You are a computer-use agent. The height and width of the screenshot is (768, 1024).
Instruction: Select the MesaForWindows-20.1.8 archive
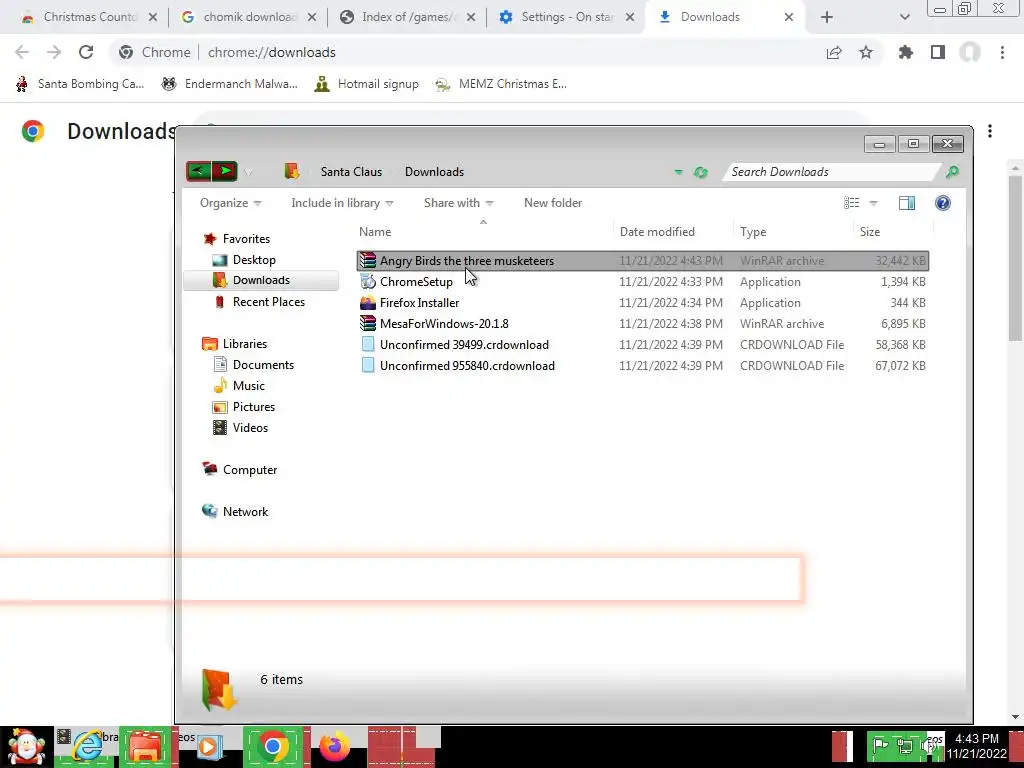click(643, 323)
